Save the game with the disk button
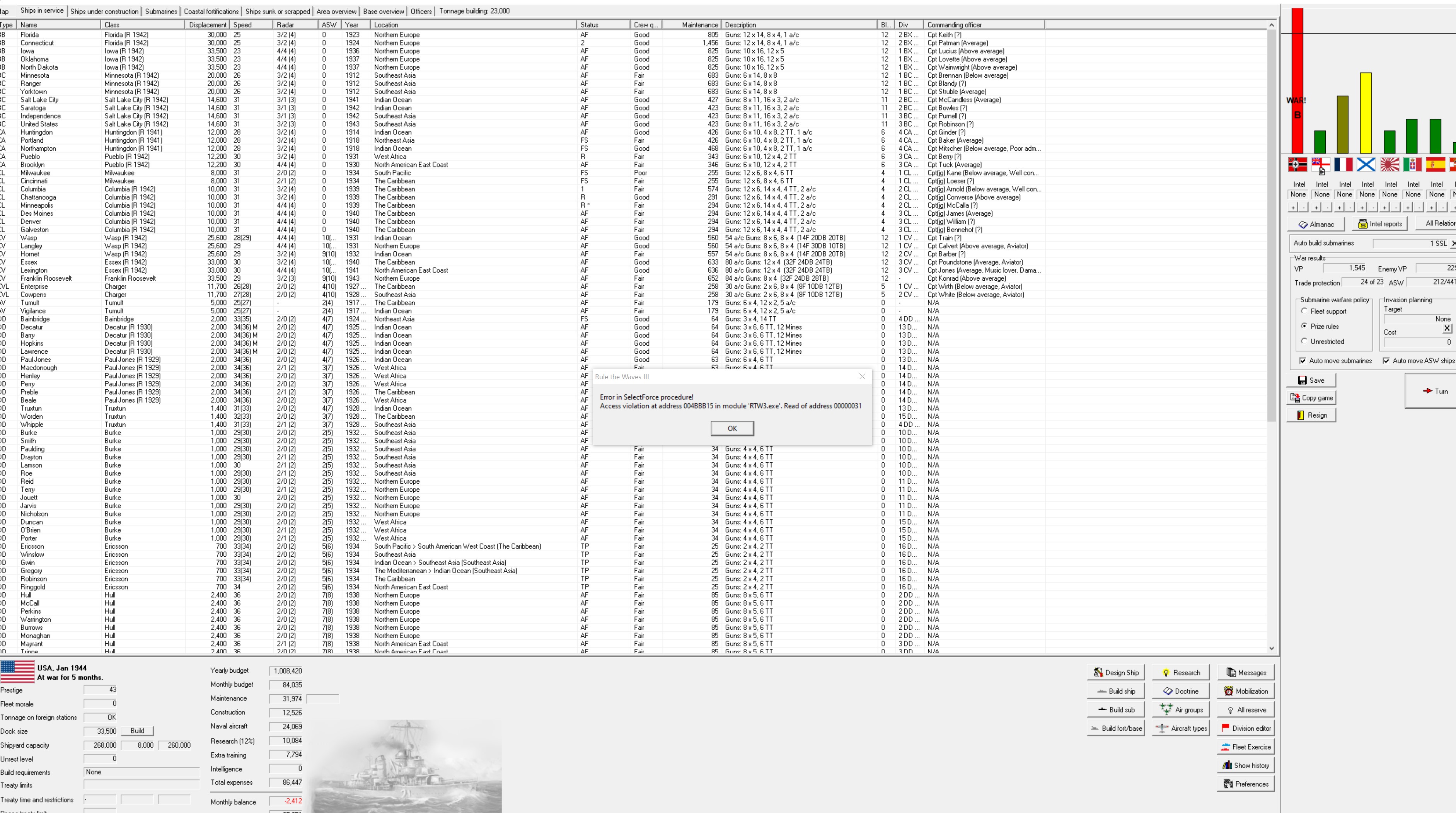The height and width of the screenshot is (813, 1456). click(1311, 380)
